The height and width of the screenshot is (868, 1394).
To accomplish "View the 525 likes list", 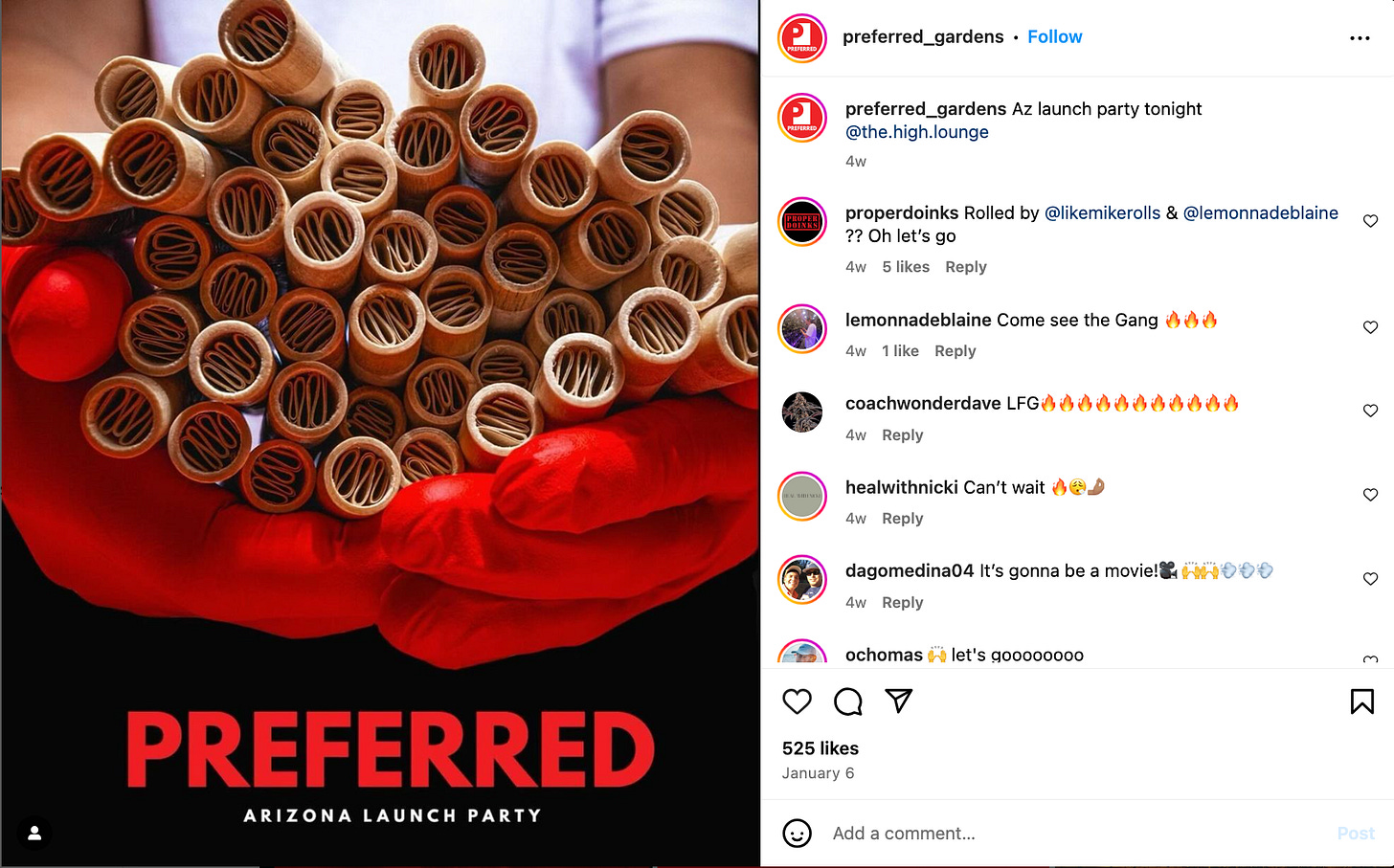I will pos(821,748).
